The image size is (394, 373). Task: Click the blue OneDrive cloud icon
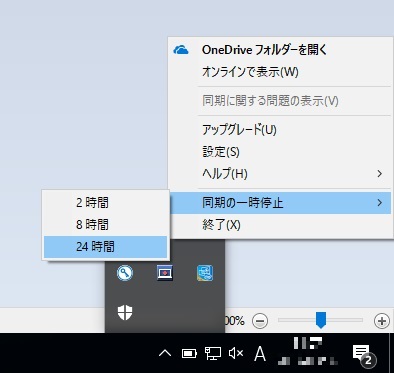point(181,50)
